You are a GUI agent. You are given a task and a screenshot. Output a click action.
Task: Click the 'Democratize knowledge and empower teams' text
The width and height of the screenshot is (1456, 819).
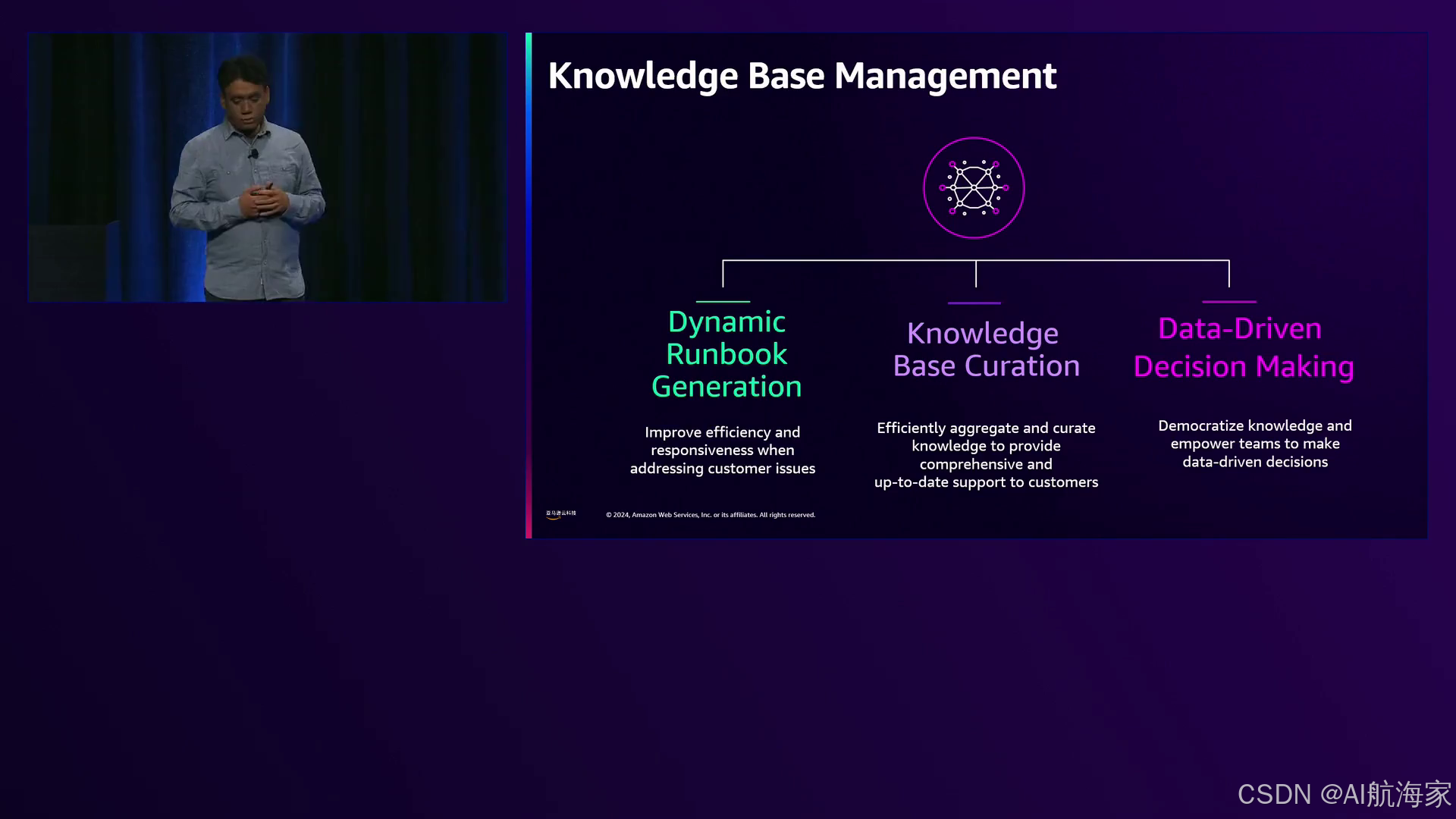[x=1254, y=444]
